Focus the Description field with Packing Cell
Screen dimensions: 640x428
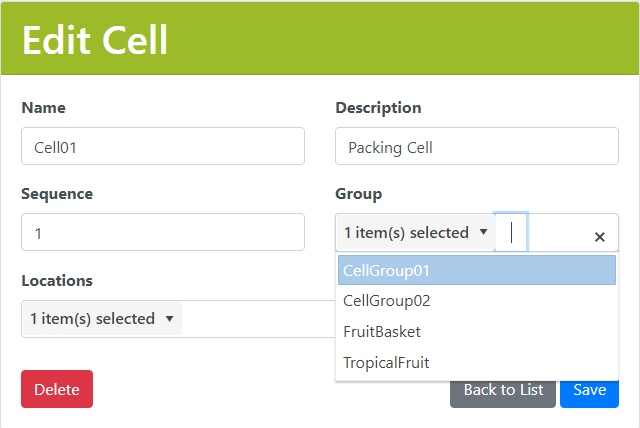point(476,146)
